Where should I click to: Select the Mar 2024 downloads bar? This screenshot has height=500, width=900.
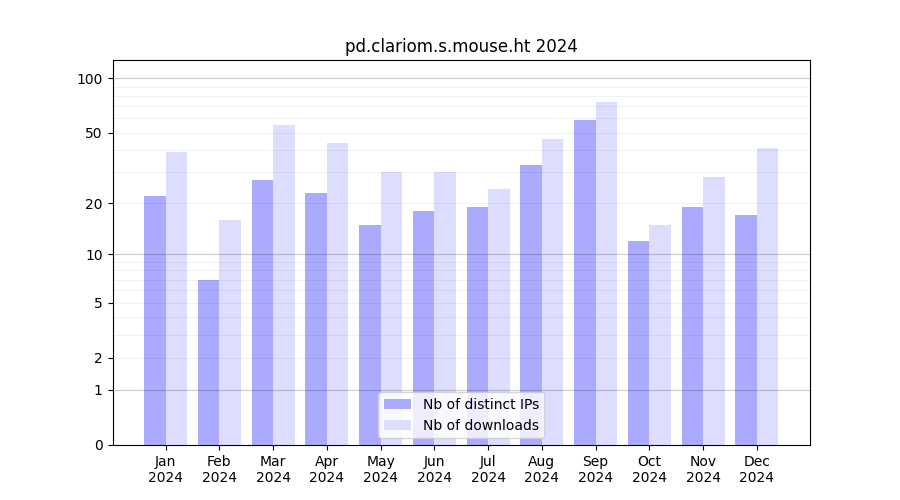[284, 285]
